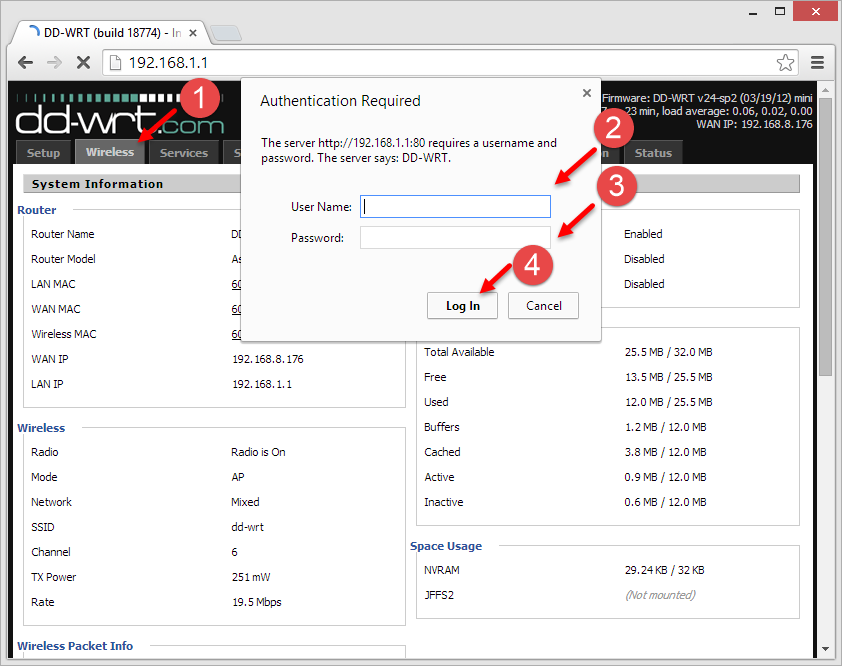This screenshot has width=842, height=666.
Task: Focus the User Name field
Action: (x=455, y=207)
